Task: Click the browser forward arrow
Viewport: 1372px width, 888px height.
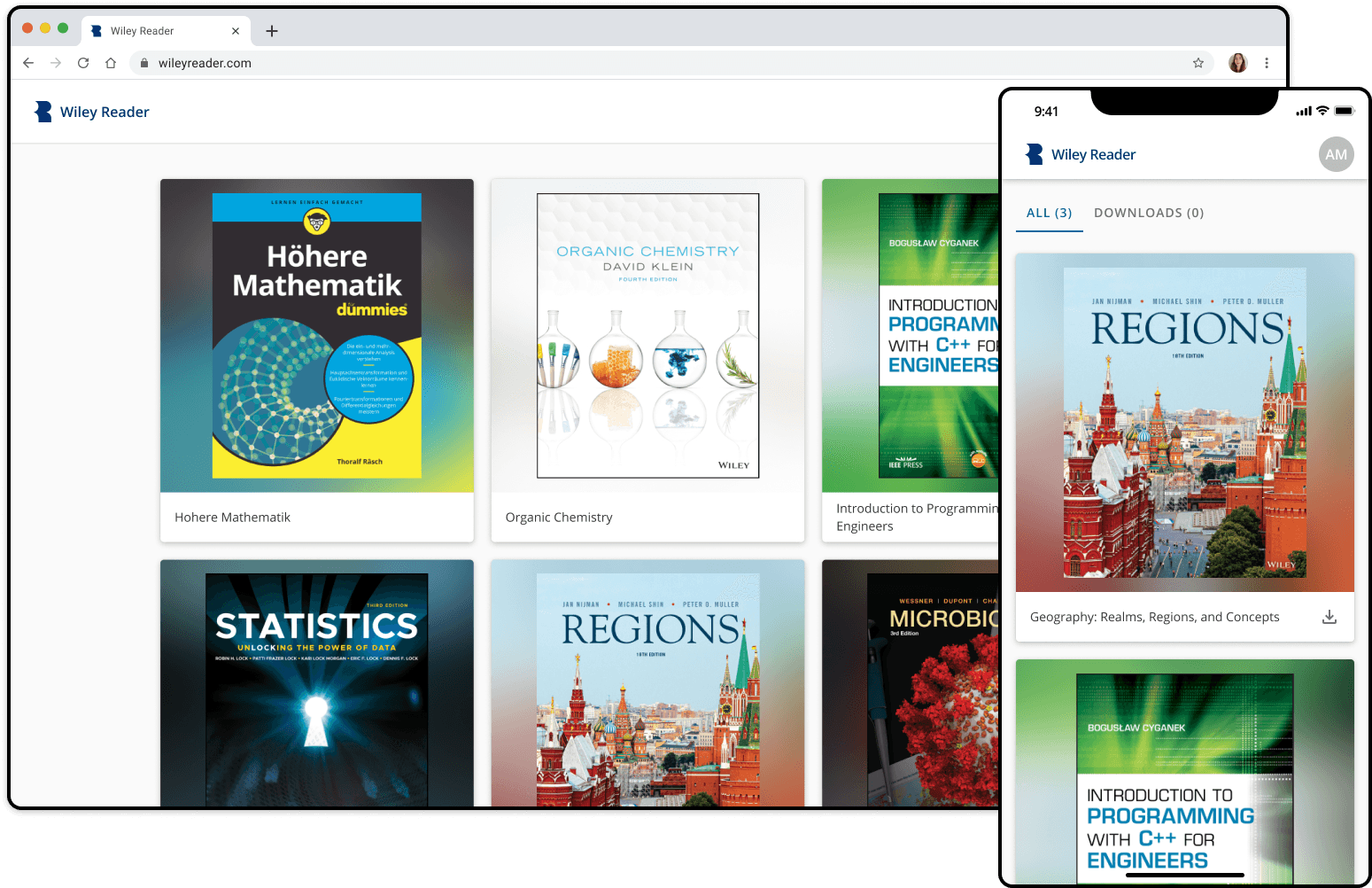Action: coord(56,63)
